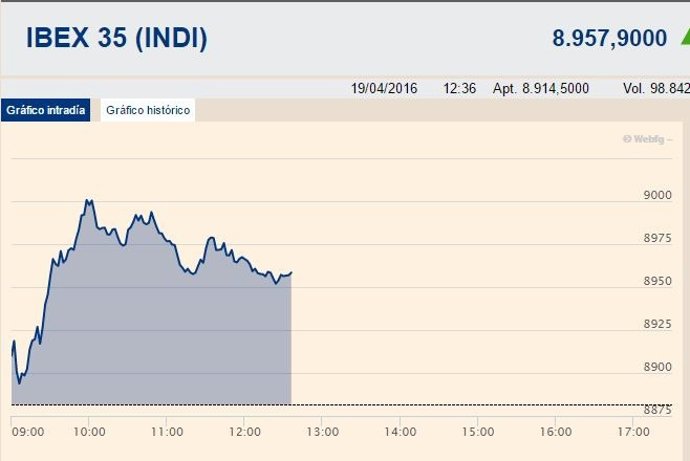Click the 9000 price axis label

tap(657, 196)
